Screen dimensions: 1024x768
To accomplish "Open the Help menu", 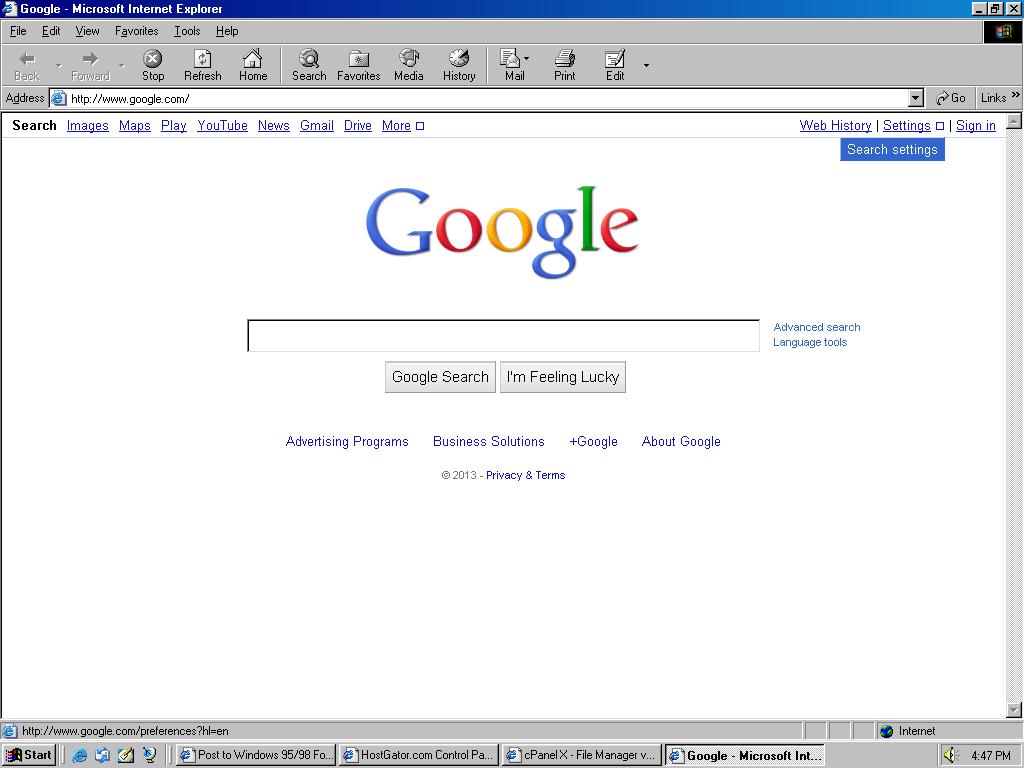I will (227, 31).
